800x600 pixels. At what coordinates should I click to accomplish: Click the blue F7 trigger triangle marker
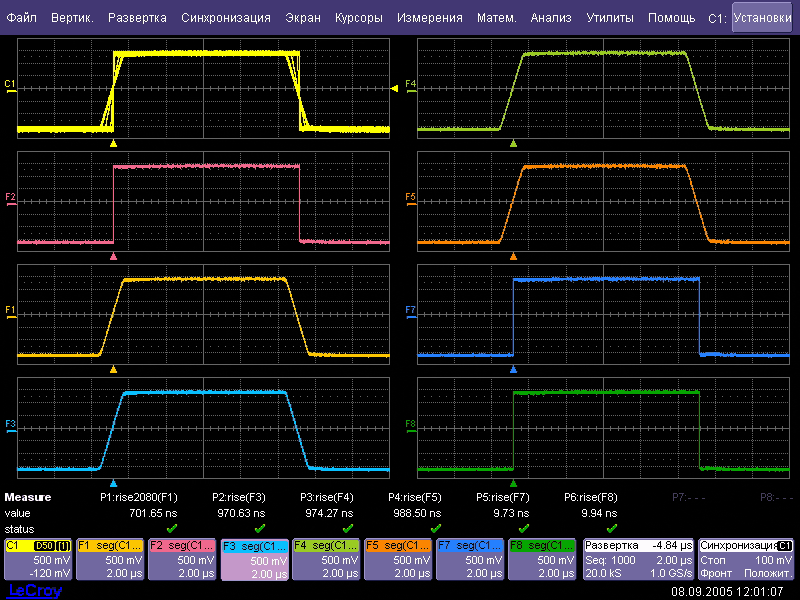tap(513, 369)
